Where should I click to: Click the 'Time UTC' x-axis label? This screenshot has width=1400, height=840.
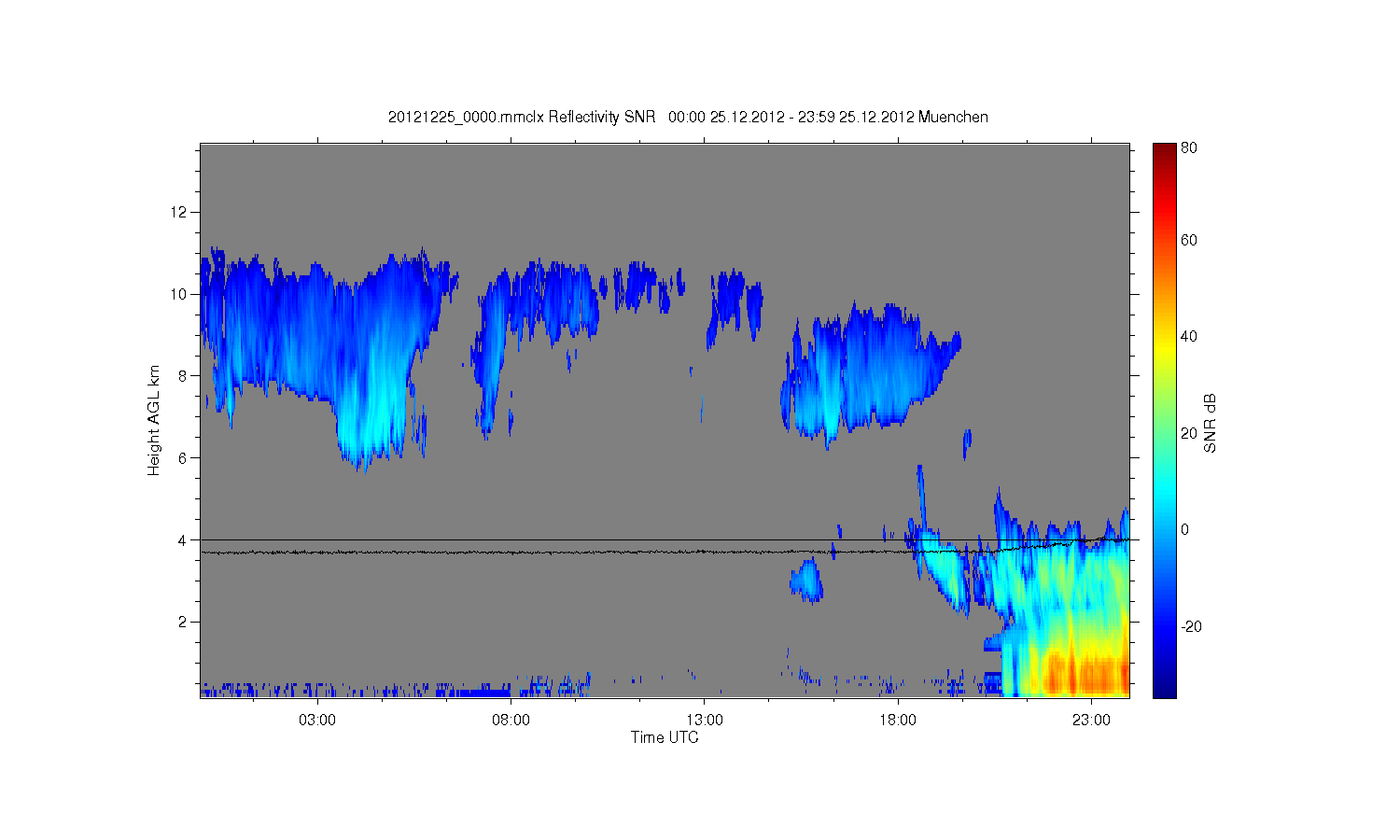coord(665,737)
